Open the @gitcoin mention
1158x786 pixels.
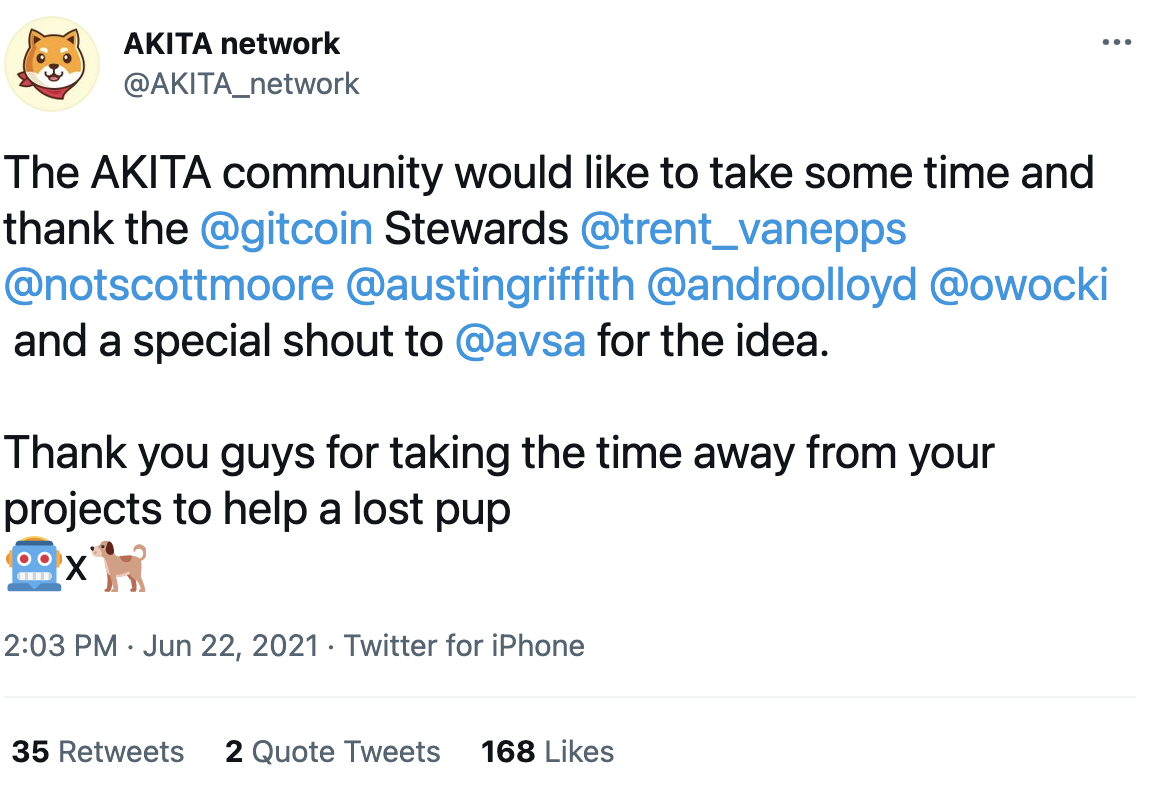click(x=286, y=229)
